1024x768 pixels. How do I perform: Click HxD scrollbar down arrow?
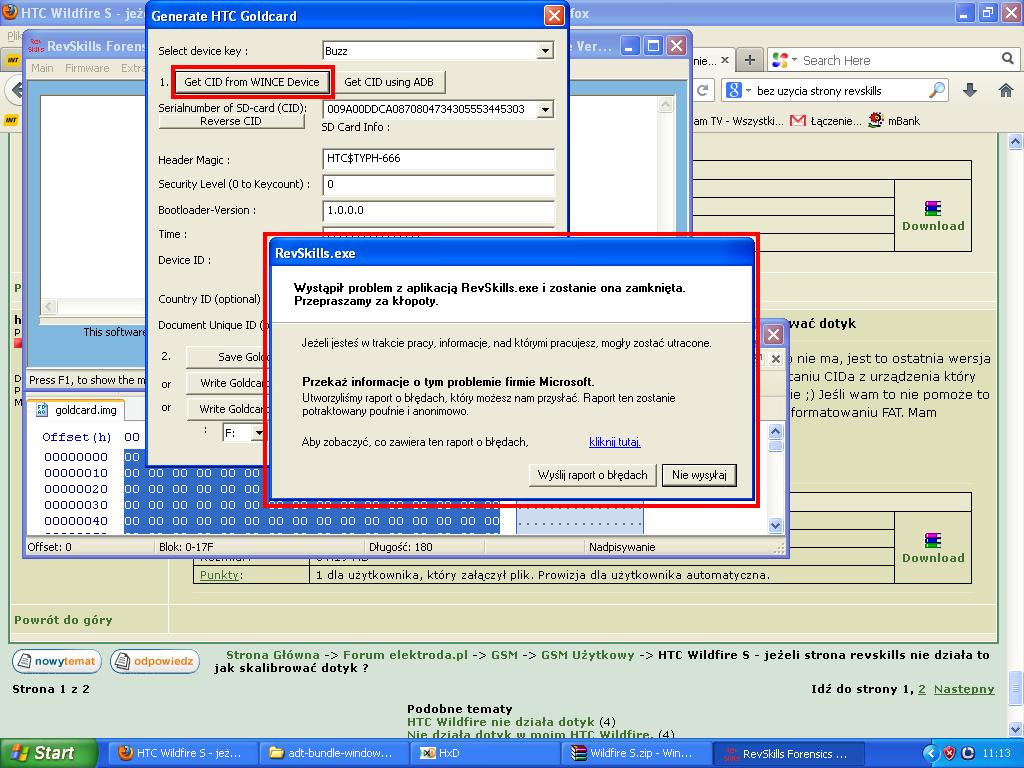[x=775, y=525]
